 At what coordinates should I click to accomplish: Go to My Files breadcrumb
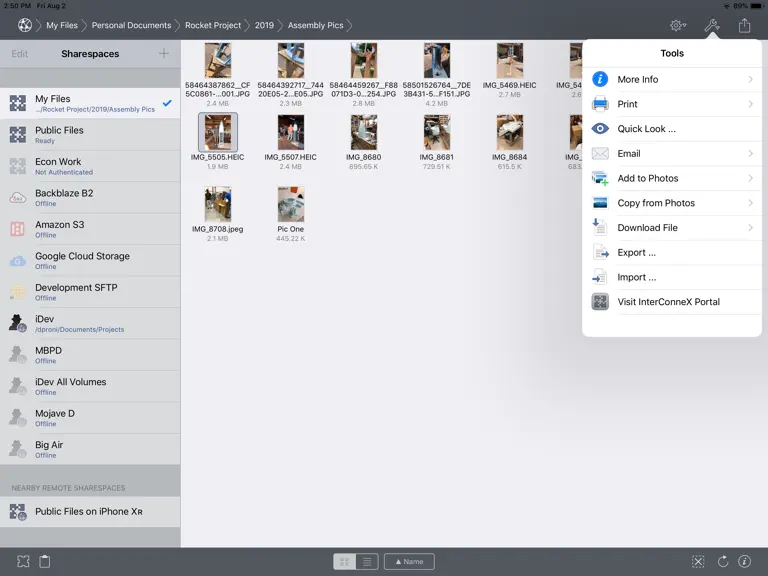[x=62, y=25]
